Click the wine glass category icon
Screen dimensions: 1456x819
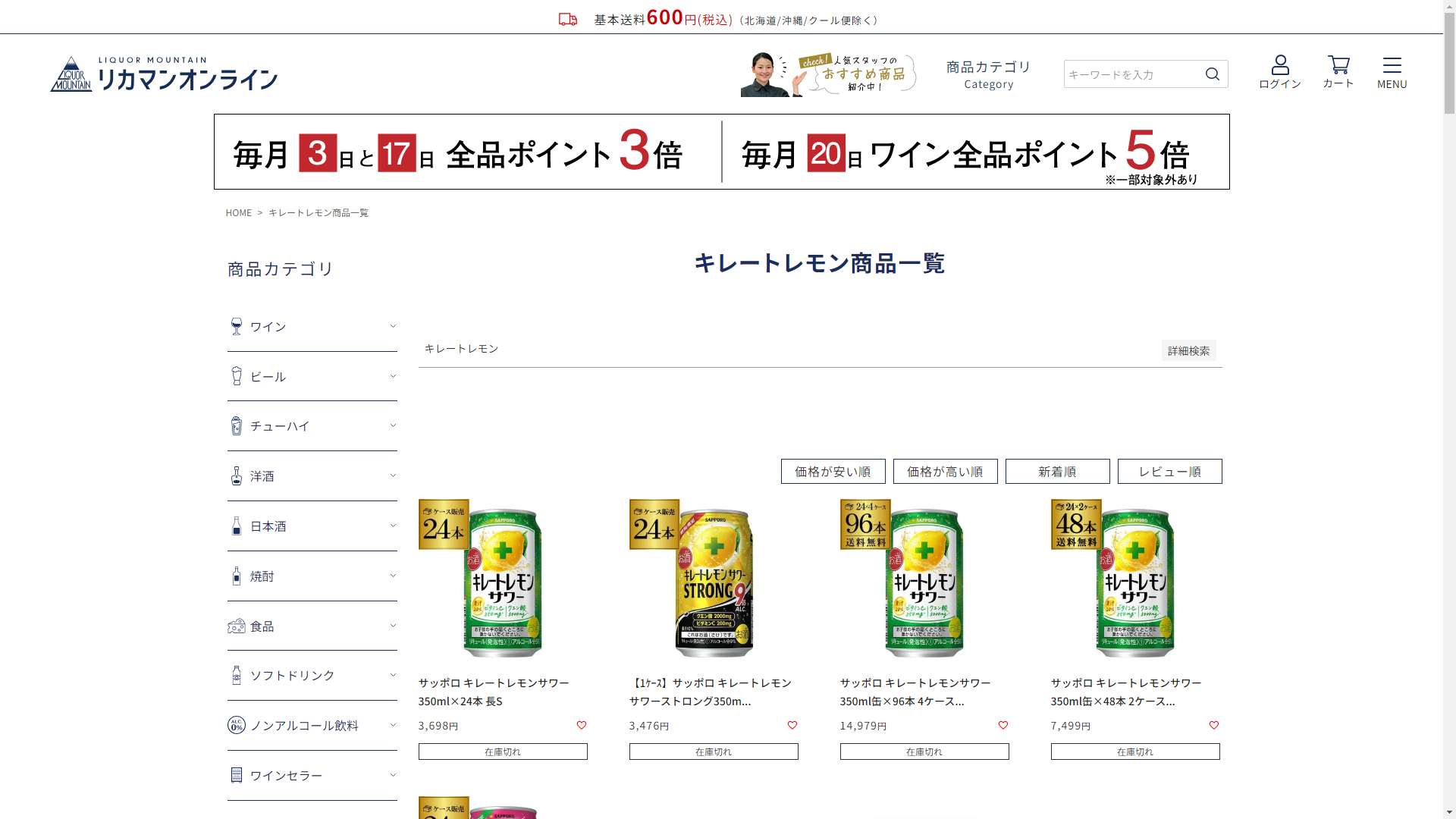[x=237, y=327]
